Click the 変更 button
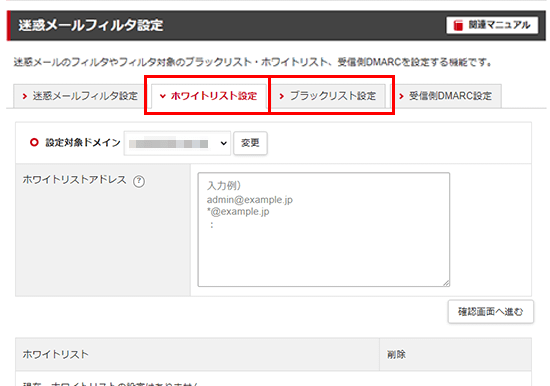550x386 pixels. pos(250,143)
